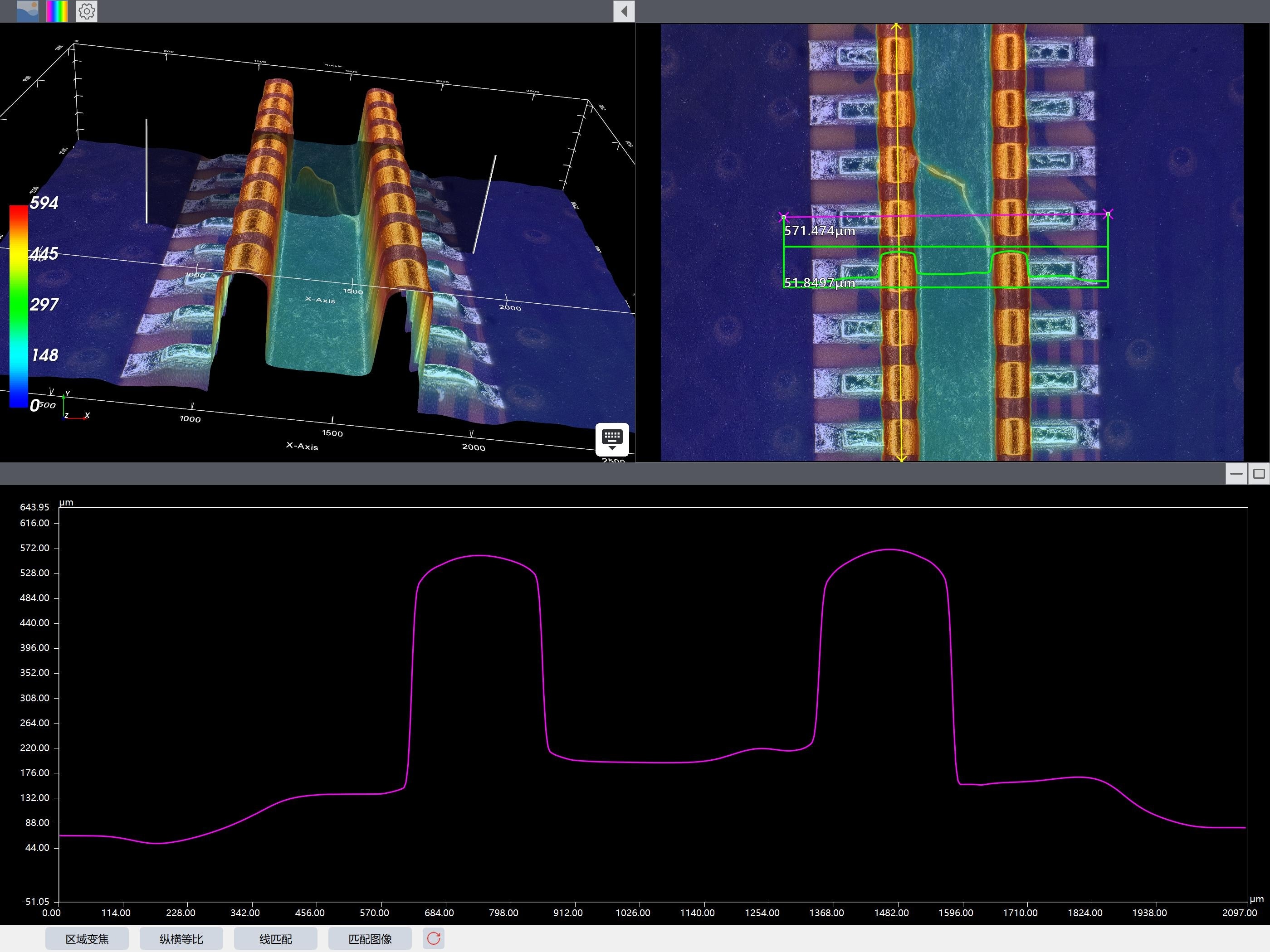The width and height of the screenshot is (1270, 952).
Task: Click the left magenta line endpoint marker
Action: [x=784, y=217]
